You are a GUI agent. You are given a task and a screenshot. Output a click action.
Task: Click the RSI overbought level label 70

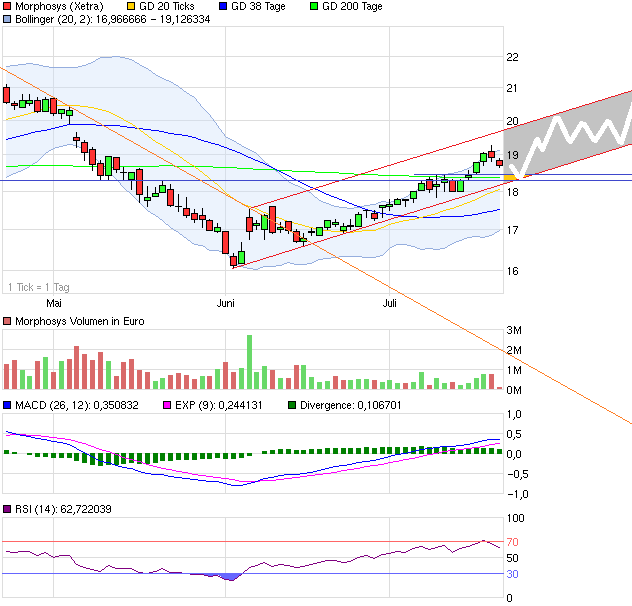(x=512, y=542)
